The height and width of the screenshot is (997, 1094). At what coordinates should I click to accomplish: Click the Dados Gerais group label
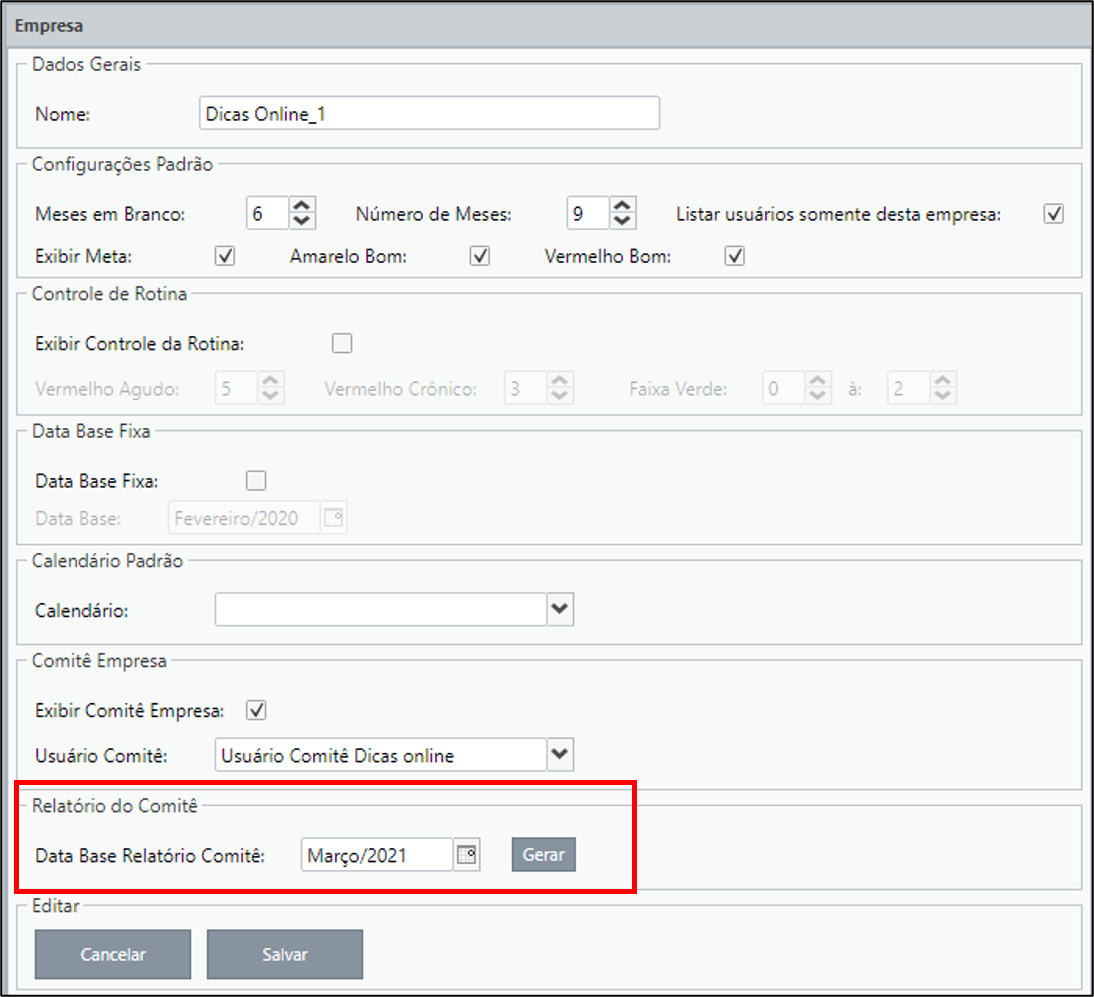tap(87, 64)
